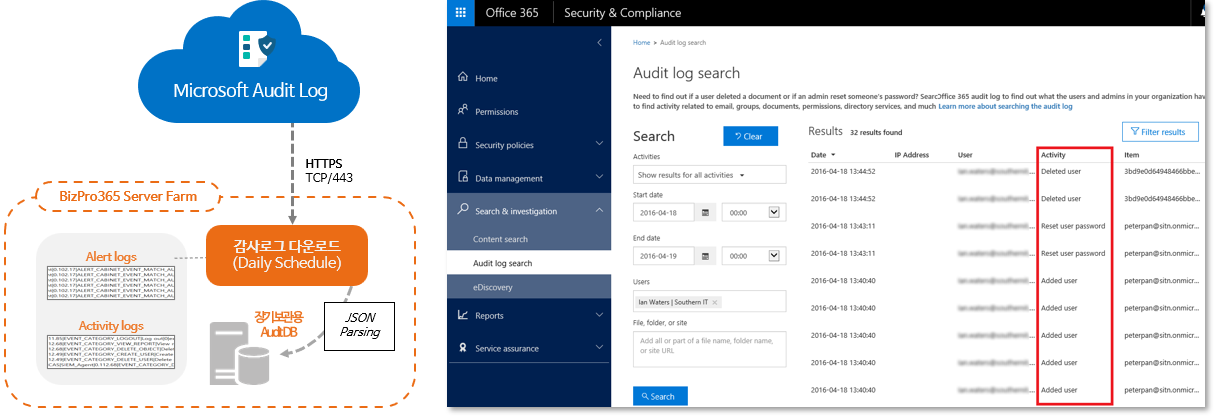Screen dimensions: 1215x418
Task: Collapse Search & investigation section chevron
Action: tap(598, 211)
